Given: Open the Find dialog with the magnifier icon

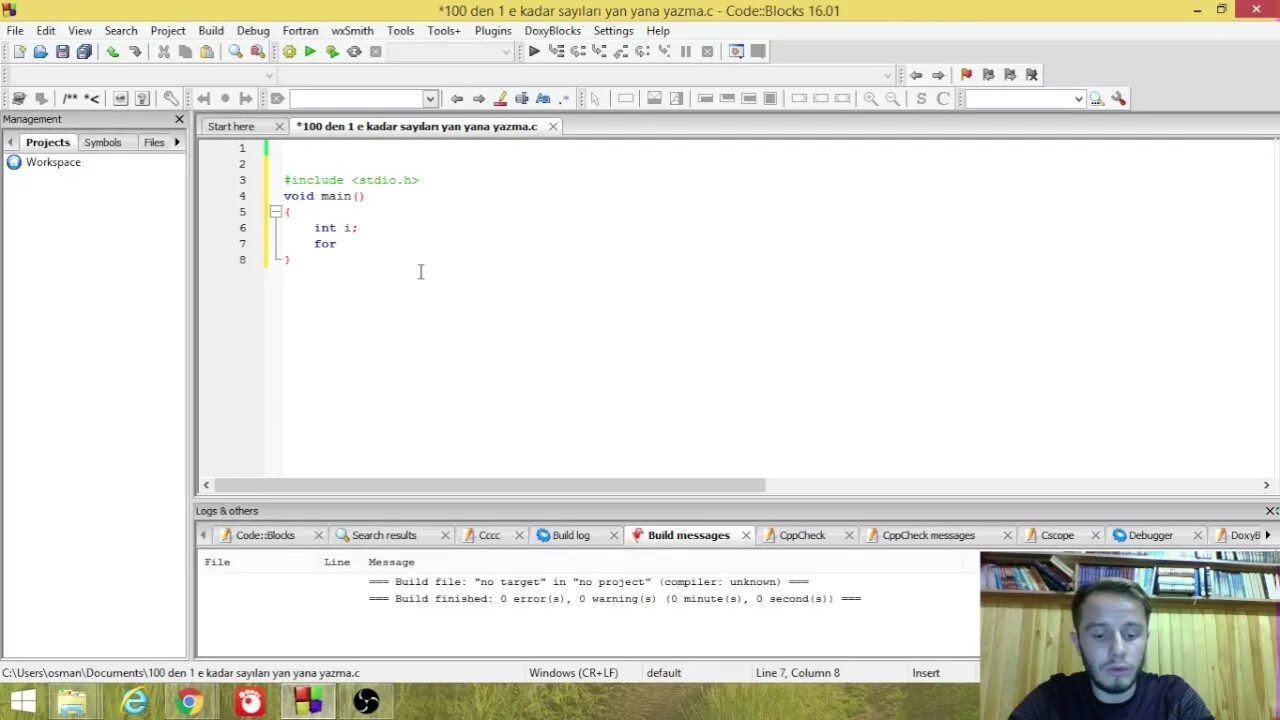Looking at the screenshot, I should (233, 50).
